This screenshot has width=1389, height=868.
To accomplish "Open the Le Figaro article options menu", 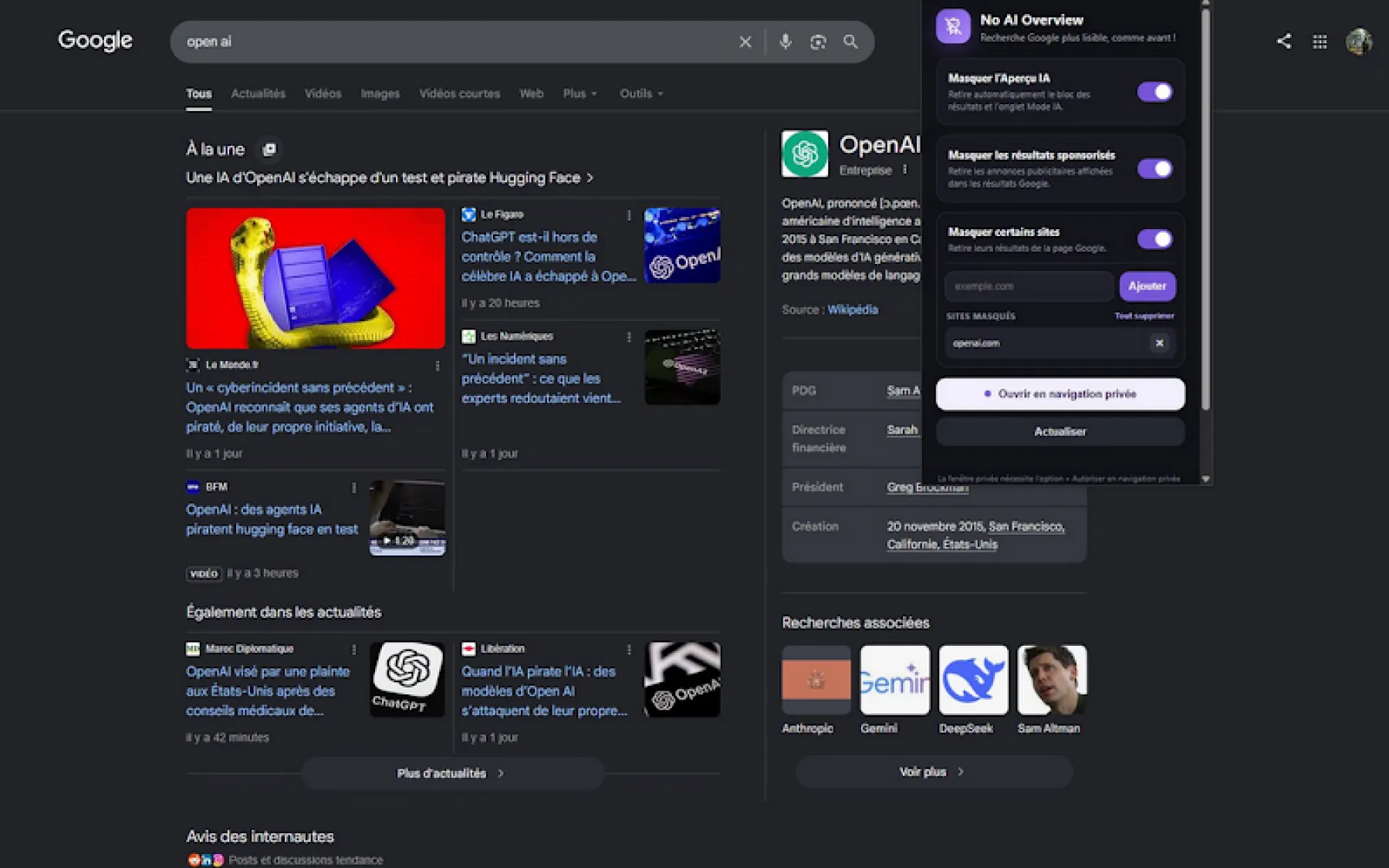I will pos(629,215).
